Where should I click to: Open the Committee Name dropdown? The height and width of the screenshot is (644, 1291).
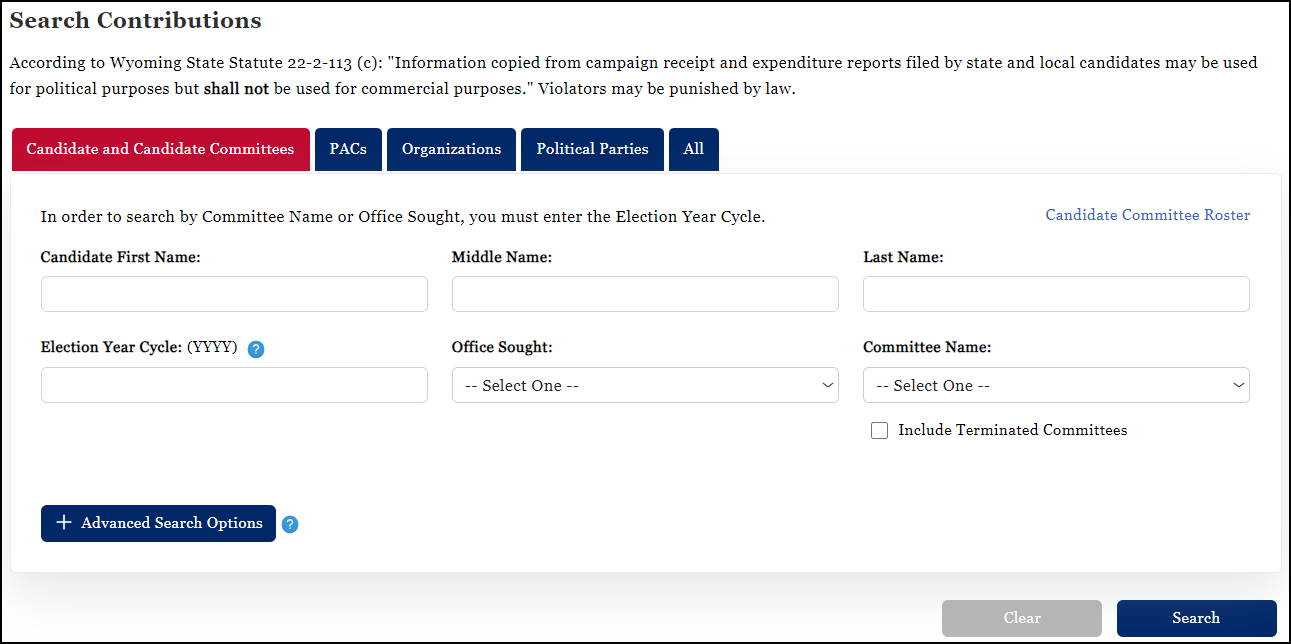point(1056,385)
